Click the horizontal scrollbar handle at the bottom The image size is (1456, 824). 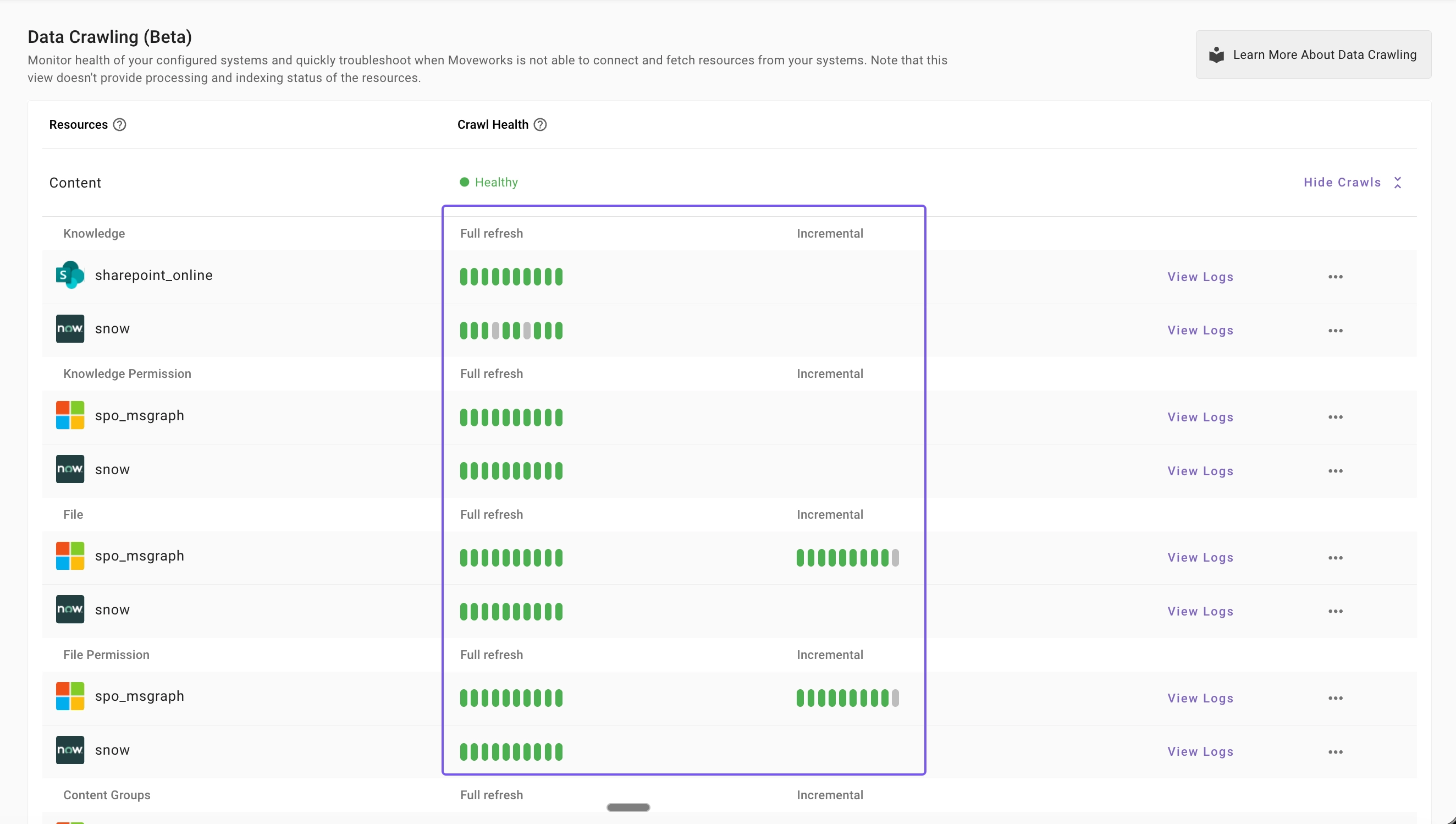(628, 807)
